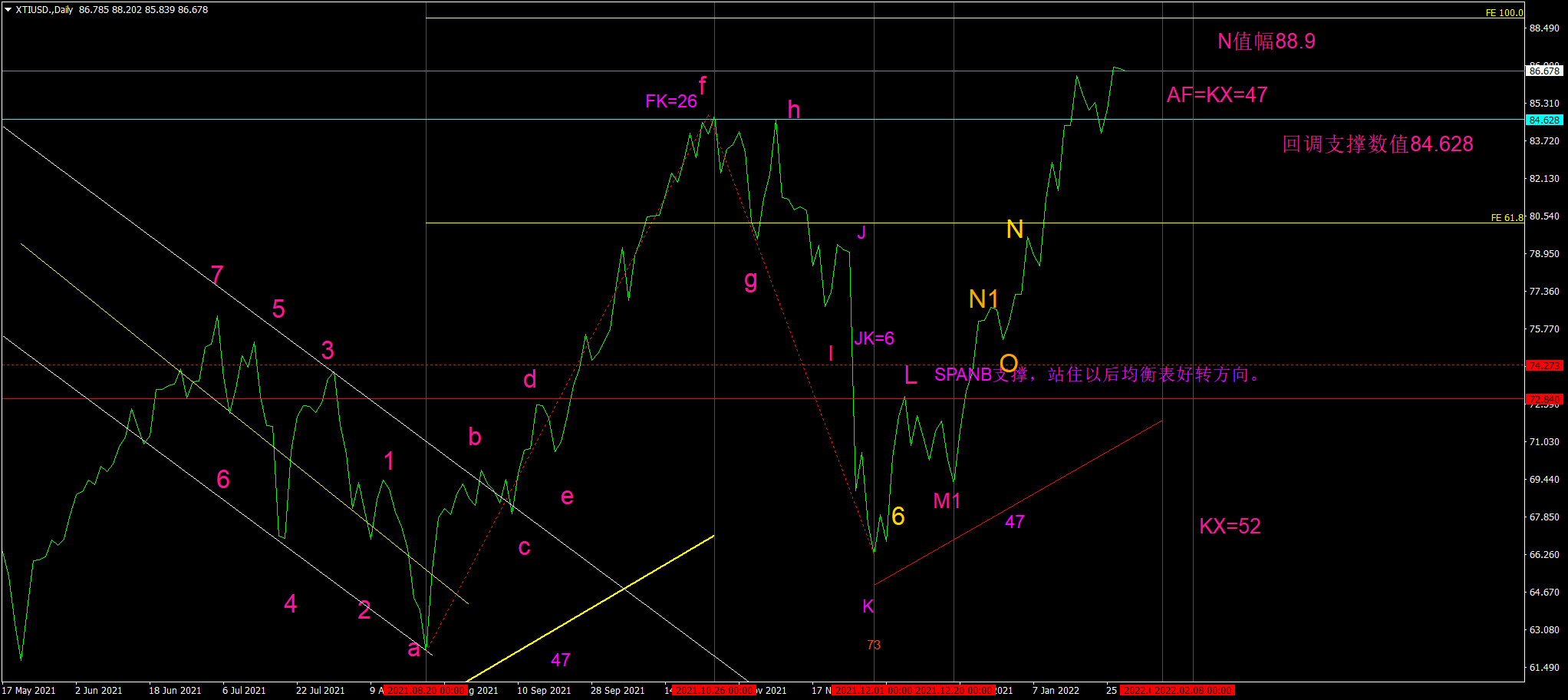This screenshot has width=1568, height=700.
Task: Click the 'FK=26' label near the peak
Action: [x=671, y=101]
